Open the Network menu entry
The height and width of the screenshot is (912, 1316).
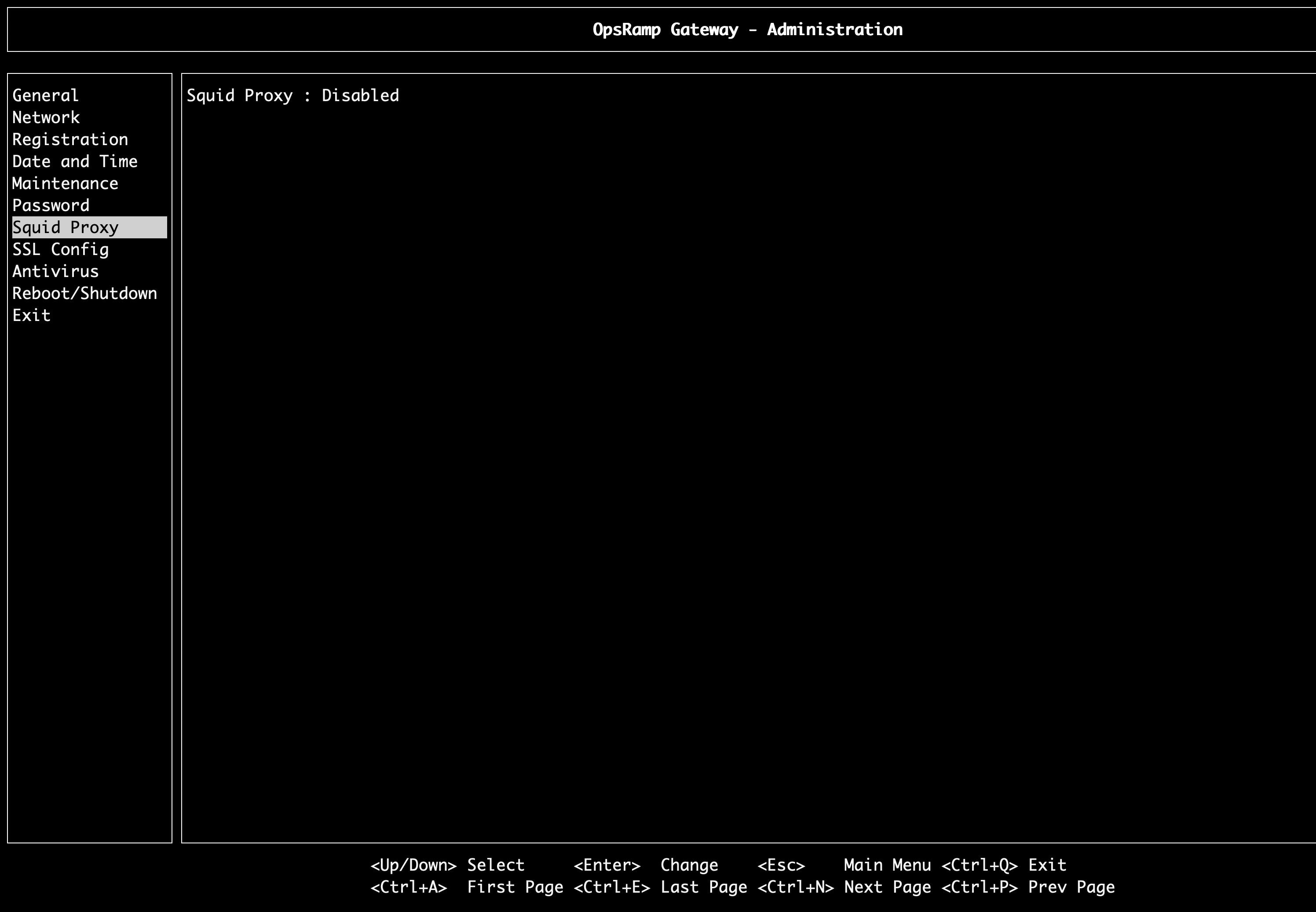pos(46,118)
